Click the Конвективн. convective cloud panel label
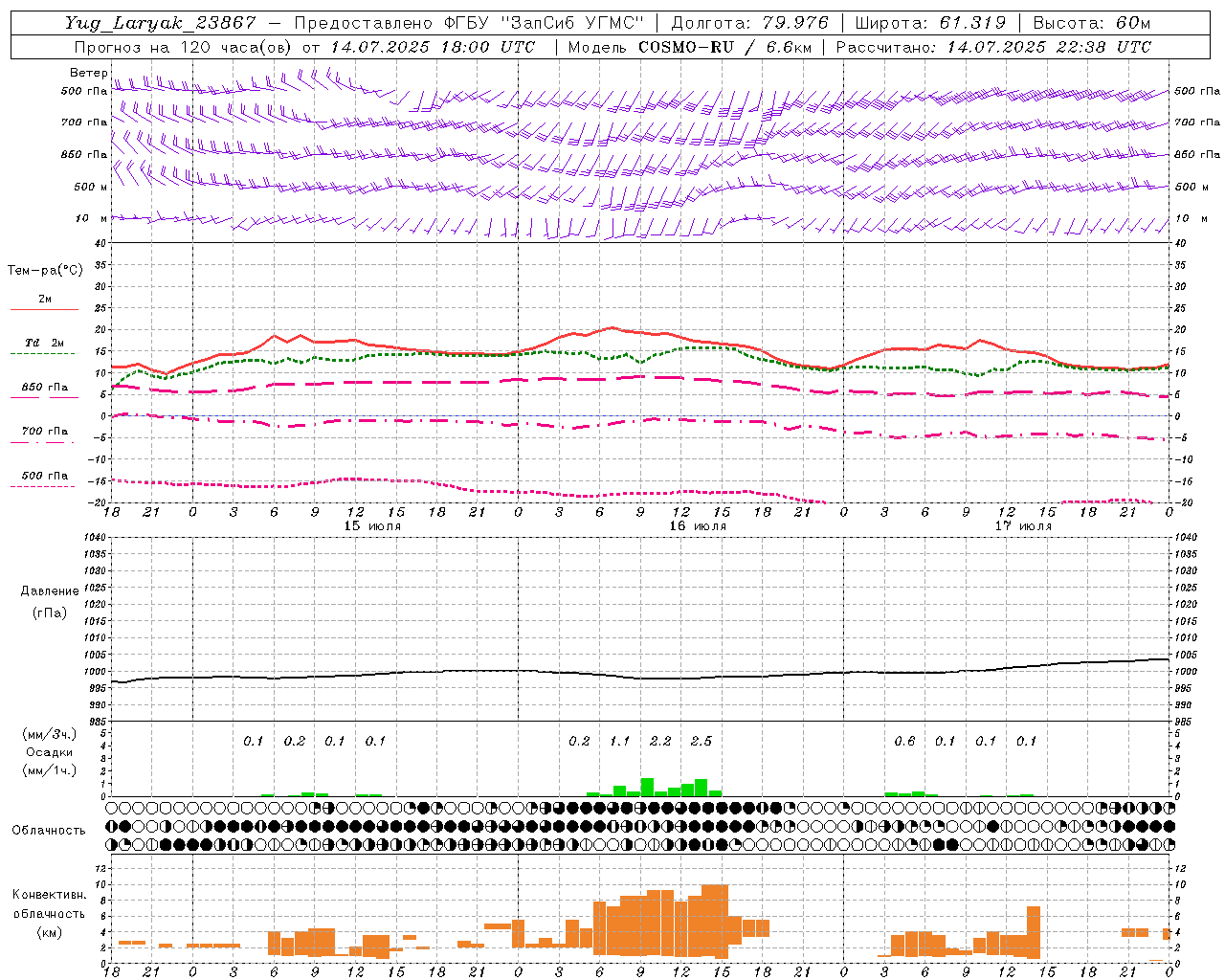 [x=49, y=895]
